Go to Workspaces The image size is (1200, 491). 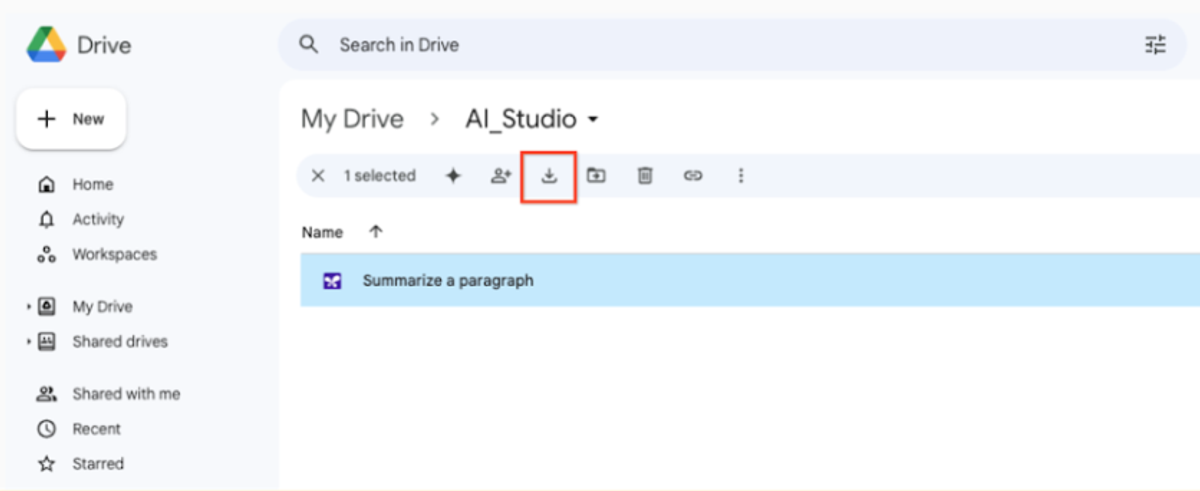click(114, 255)
